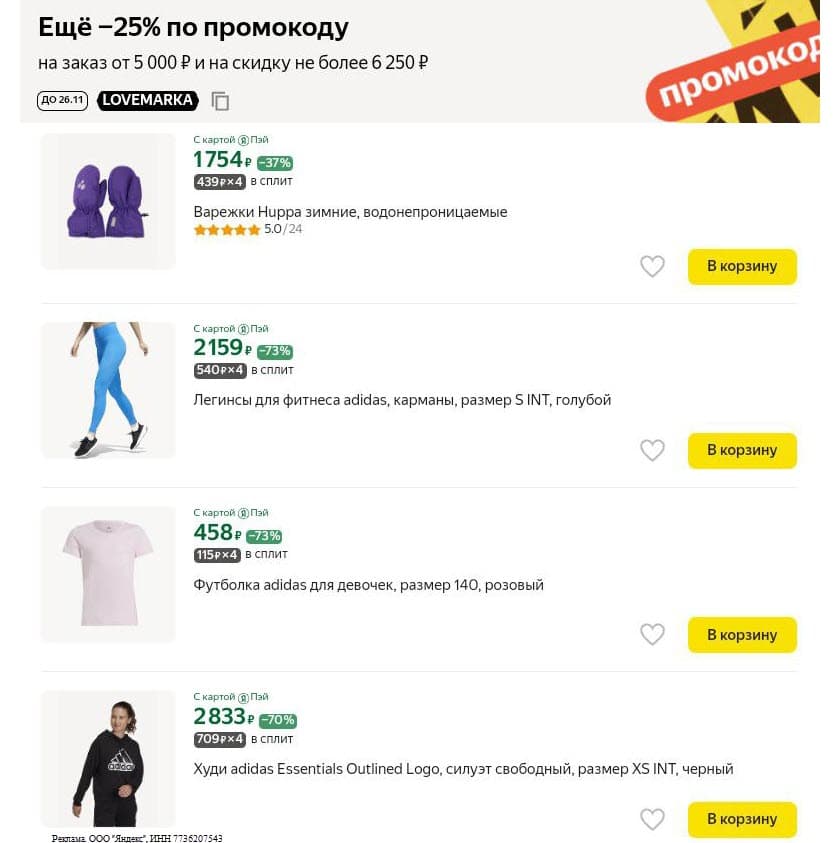
Task: Click the LOVEMARKA promo code badge
Action: tap(147, 100)
